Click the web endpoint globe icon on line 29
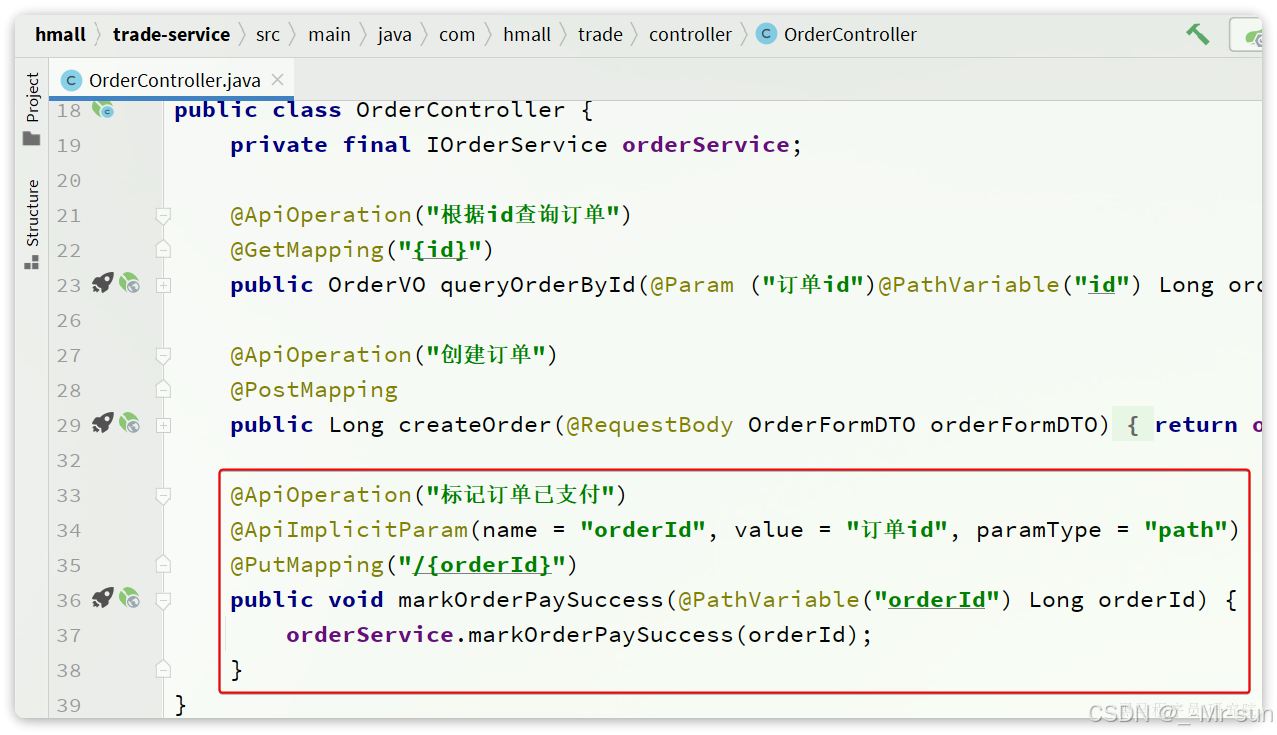 (129, 424)
